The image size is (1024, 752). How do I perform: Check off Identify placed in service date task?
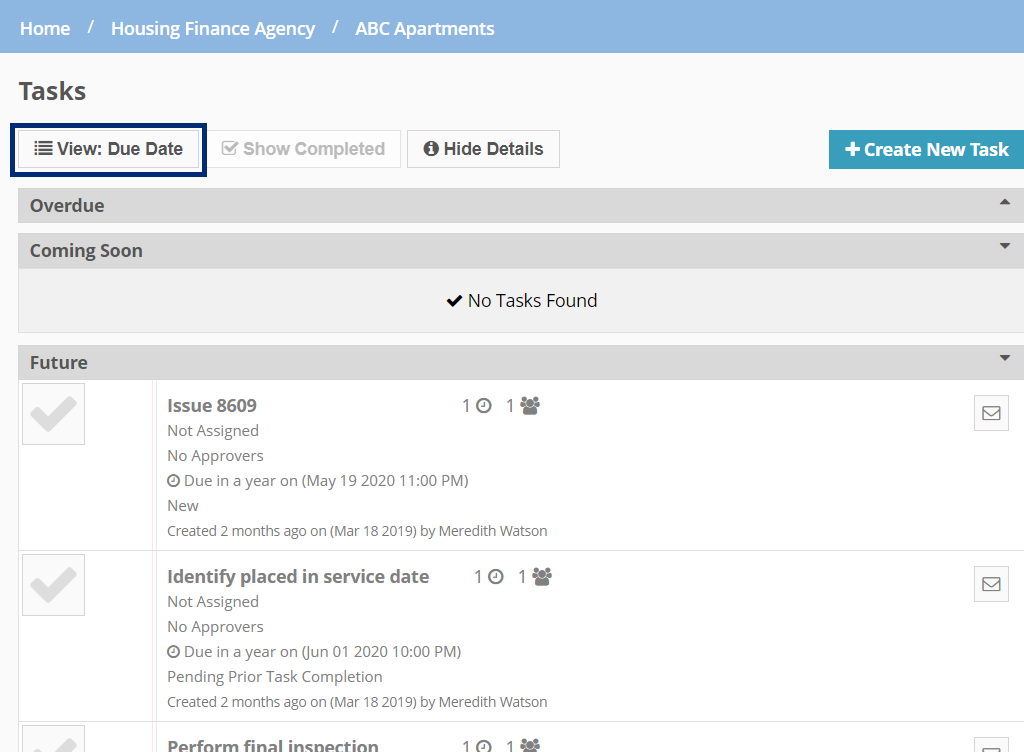pos(53,584)
